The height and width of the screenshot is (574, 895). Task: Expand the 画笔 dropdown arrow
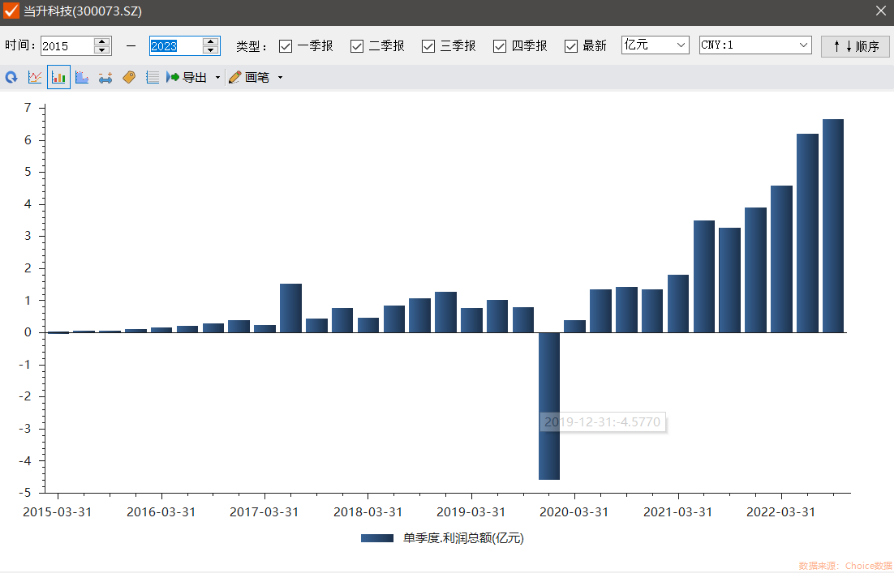coord(280,77)
